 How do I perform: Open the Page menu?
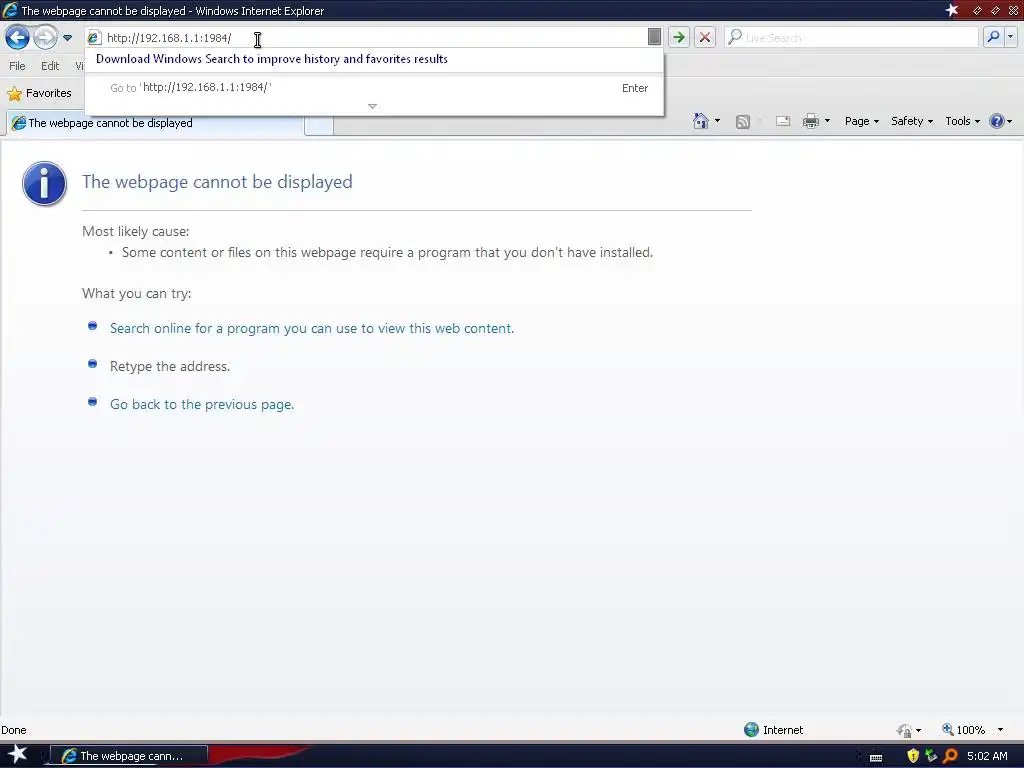click(861, 121)
